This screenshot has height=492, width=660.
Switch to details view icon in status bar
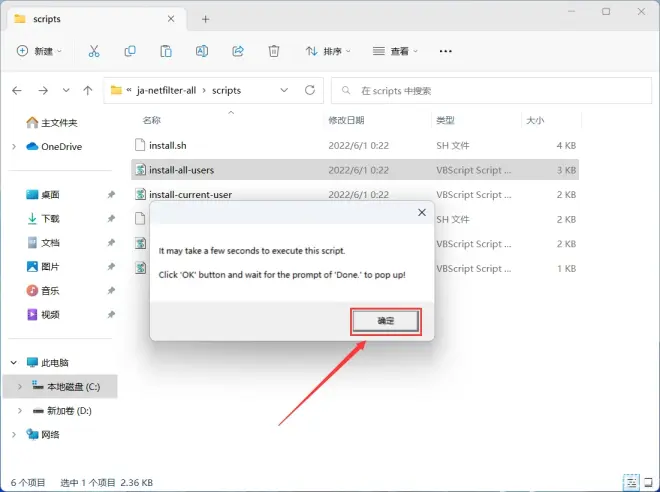click(x=631, y=482)
